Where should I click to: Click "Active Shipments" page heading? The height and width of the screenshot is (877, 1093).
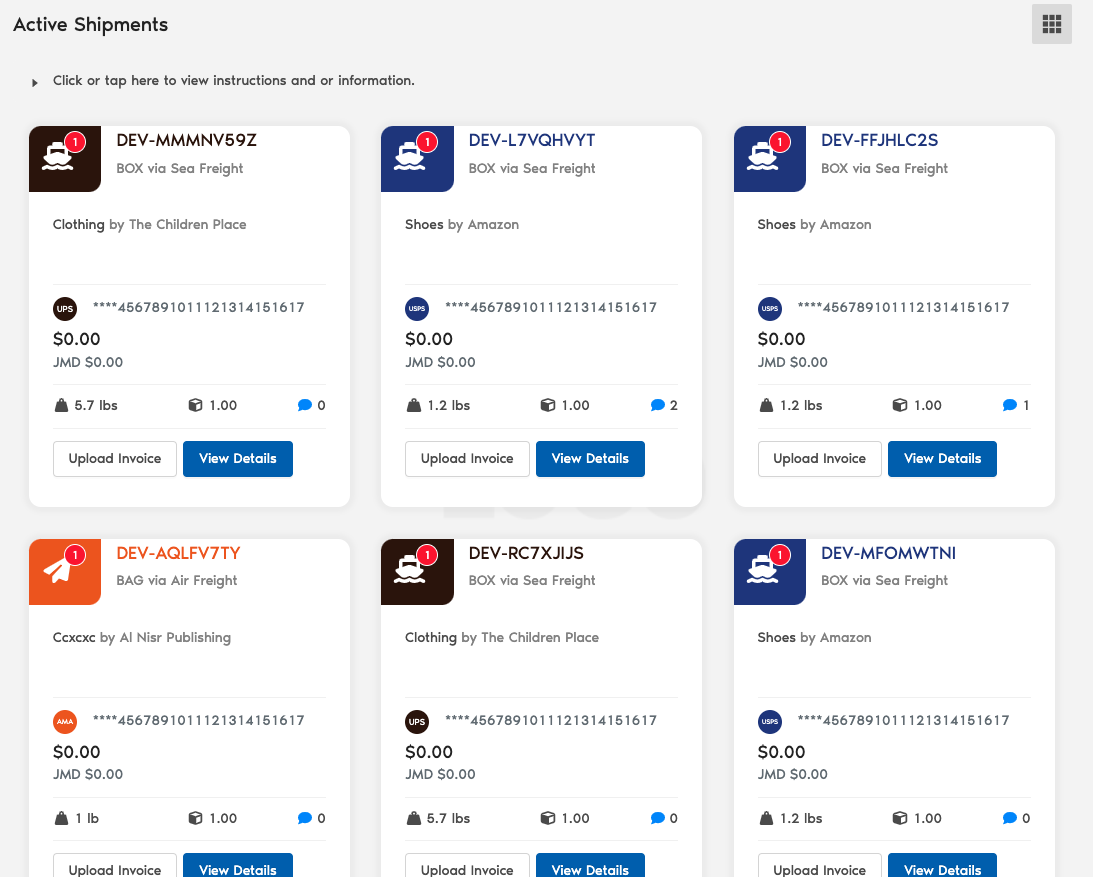91,24
